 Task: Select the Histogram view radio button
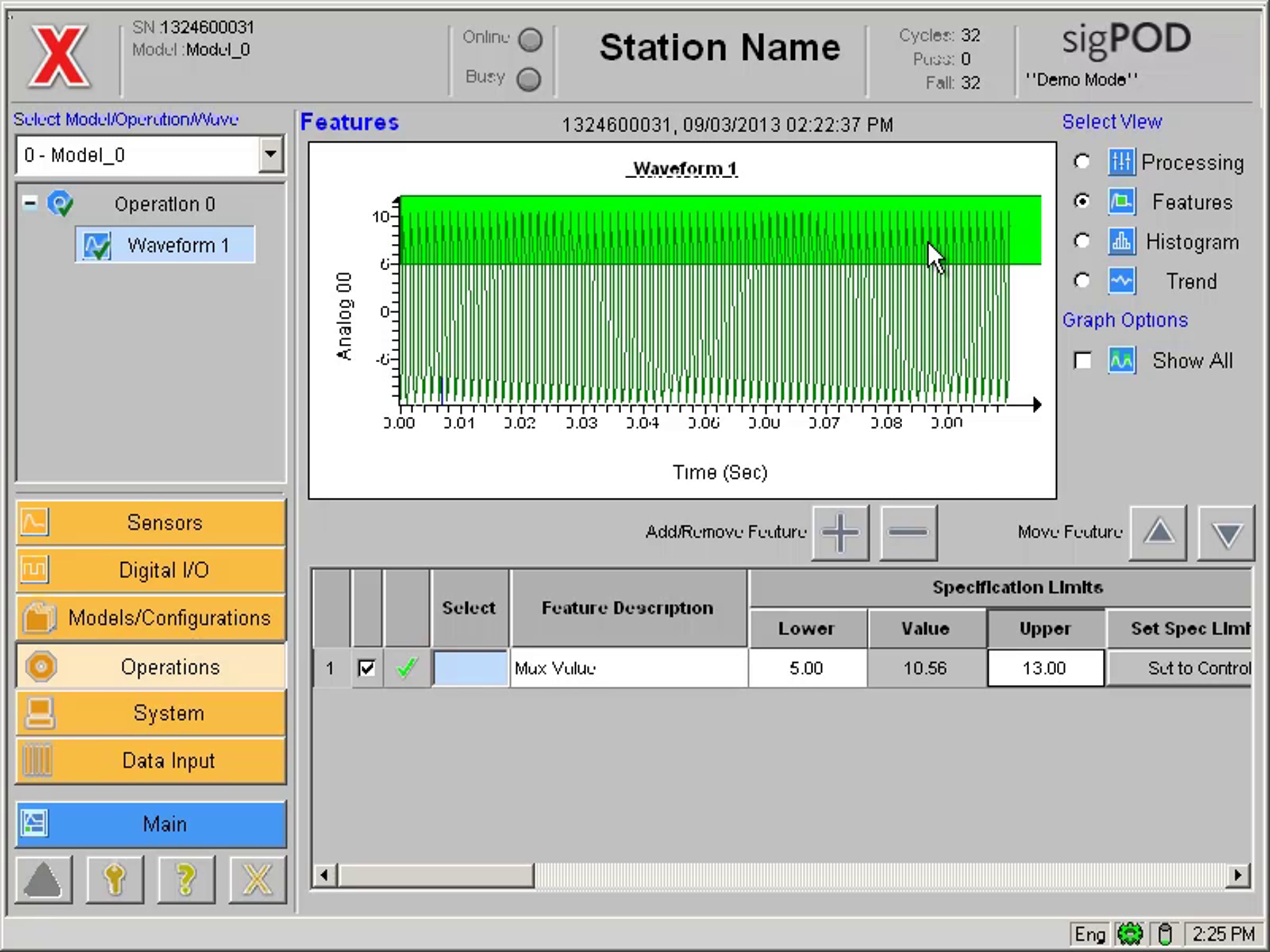[1082, 241]
